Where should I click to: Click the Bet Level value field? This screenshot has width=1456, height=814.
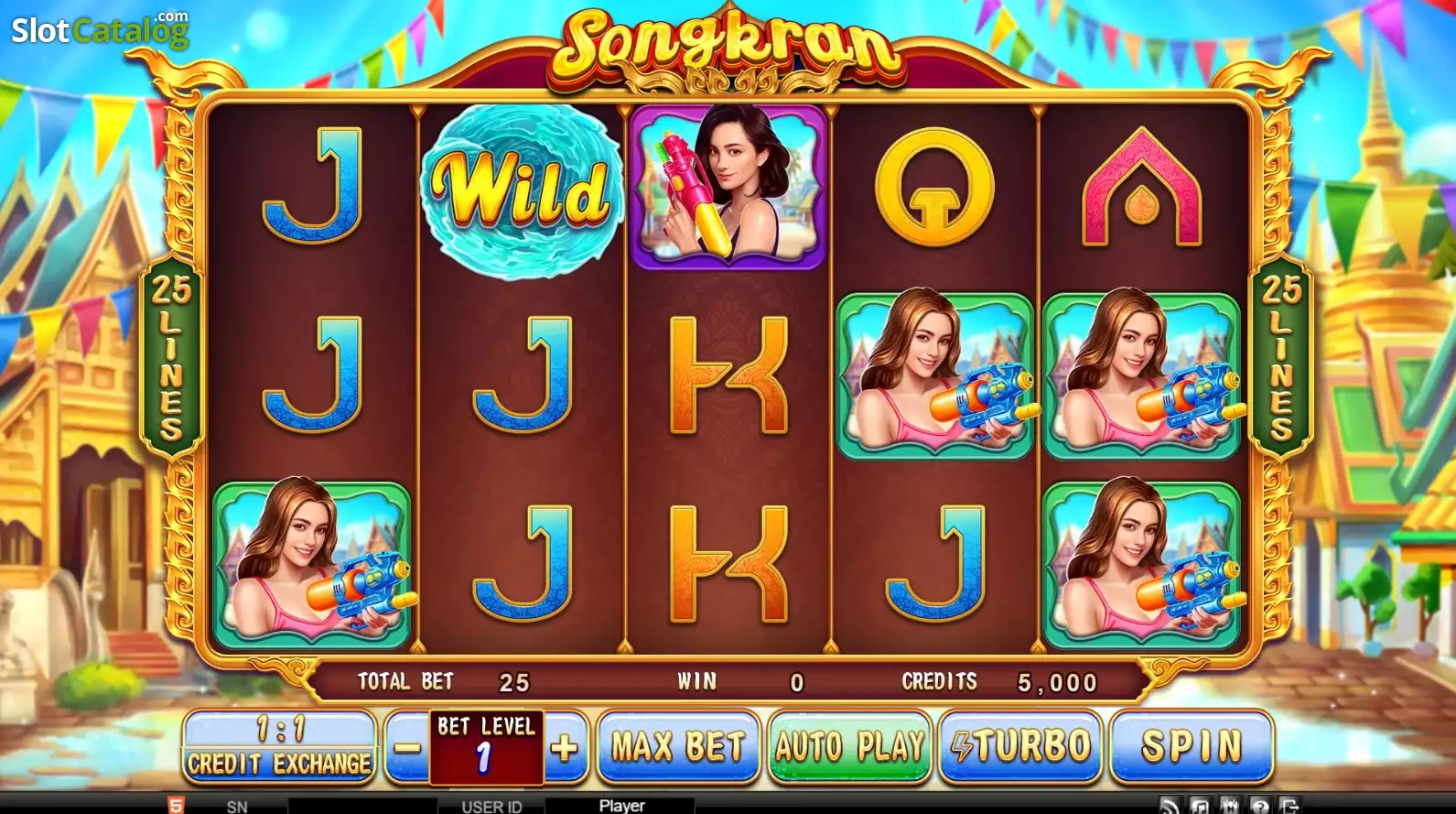pyautogui.click(x=486, y=748)
